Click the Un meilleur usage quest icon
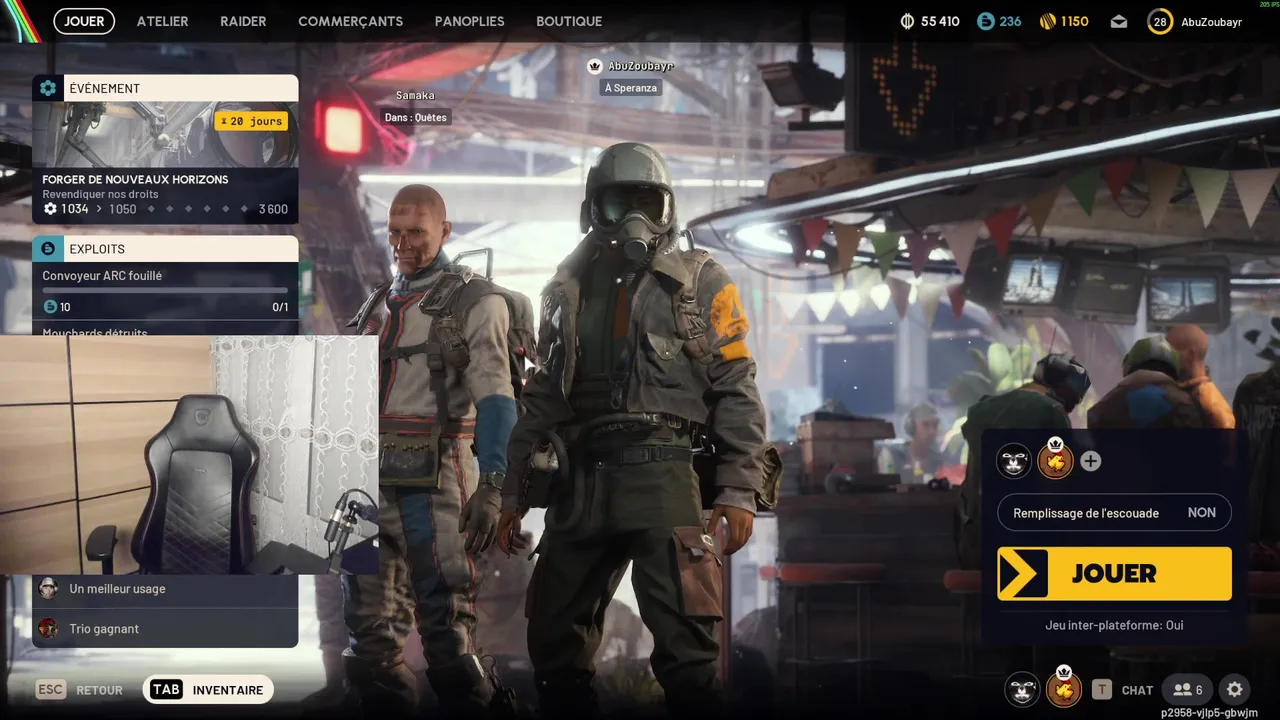This screenshot has width=1280, height=720. pos(48,588)
